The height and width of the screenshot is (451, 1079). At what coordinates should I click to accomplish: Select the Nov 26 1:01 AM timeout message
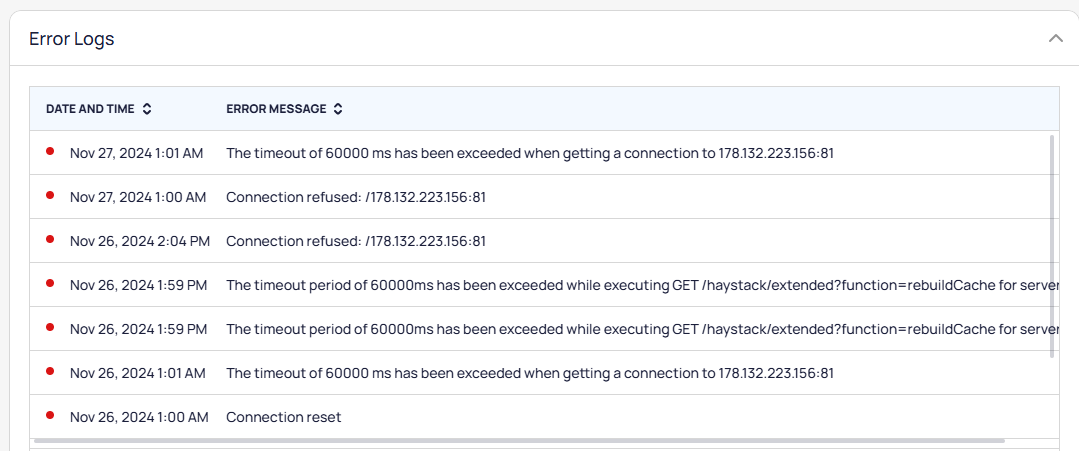pyautogui.click(x=530, y=373)
